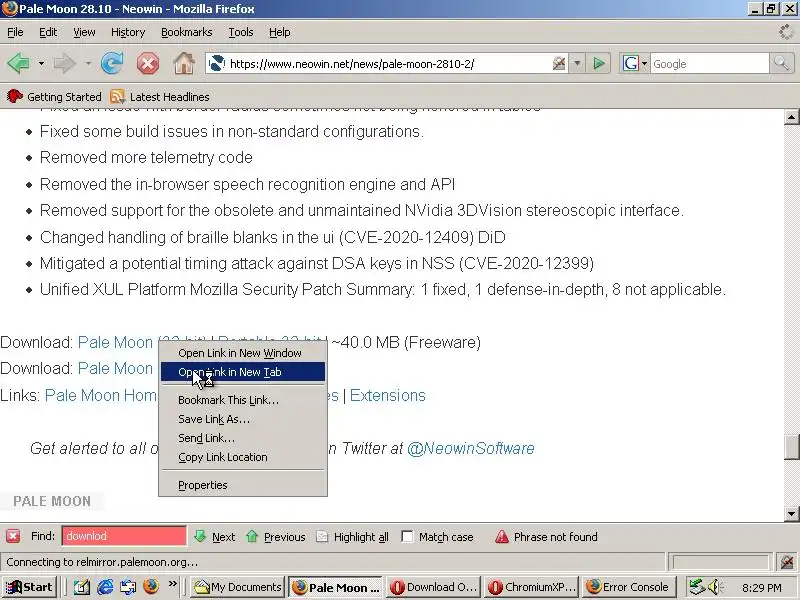Open the Extensions link
Viewport: 800px width, 600px height.
point(388,395)
